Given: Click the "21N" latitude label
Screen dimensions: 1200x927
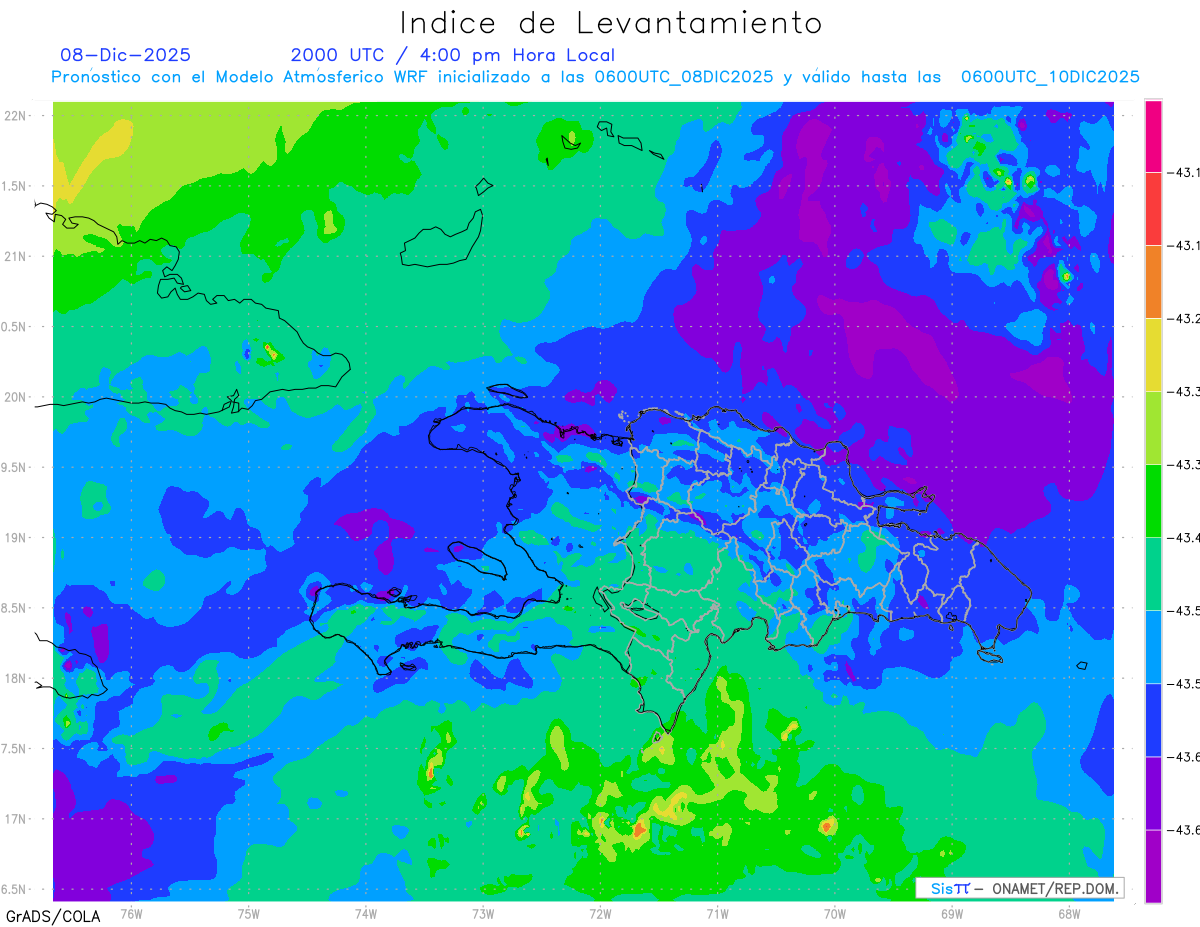Looking at the screenshot, I should 17,257.
